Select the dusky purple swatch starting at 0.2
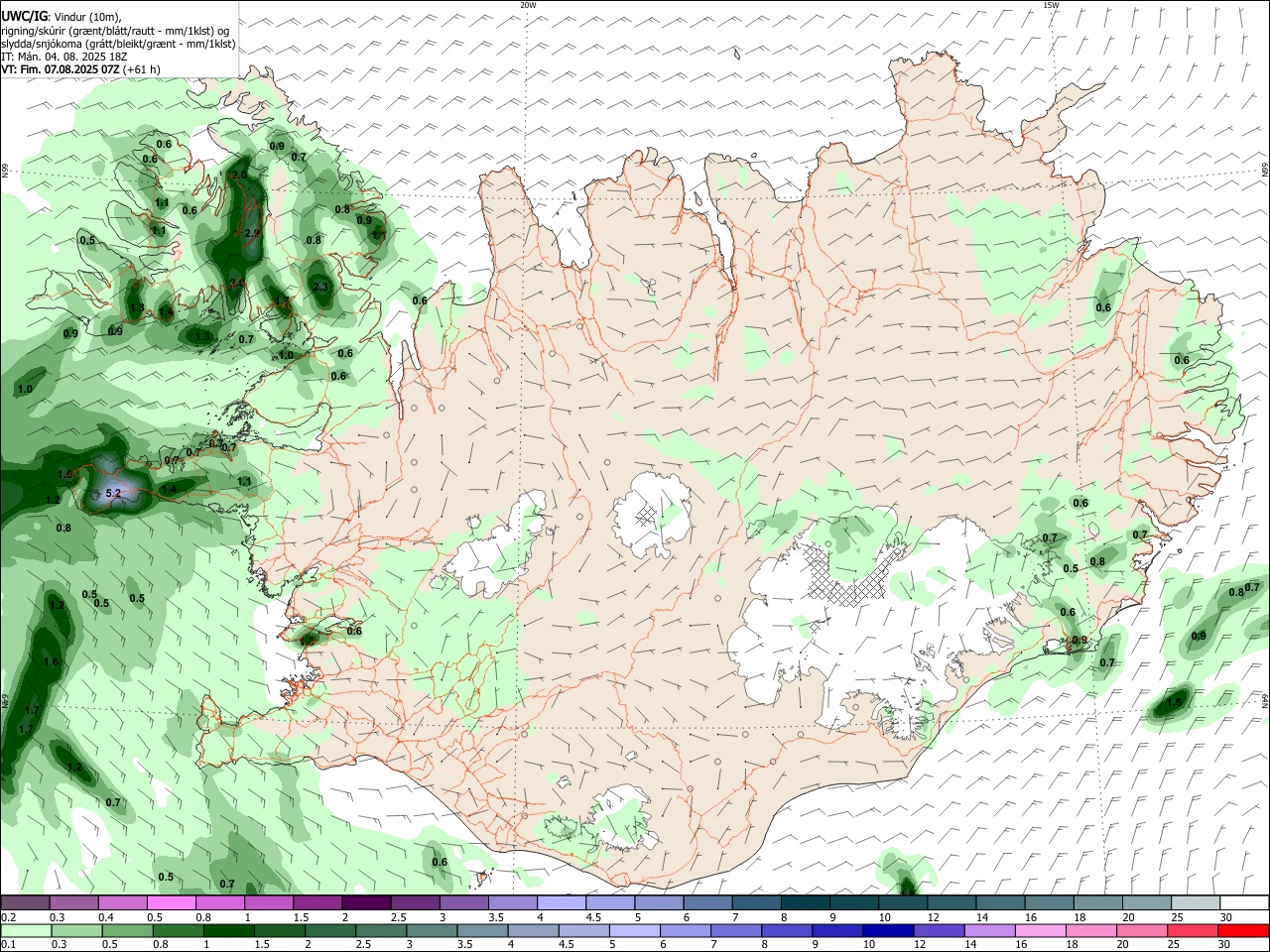 26,902
